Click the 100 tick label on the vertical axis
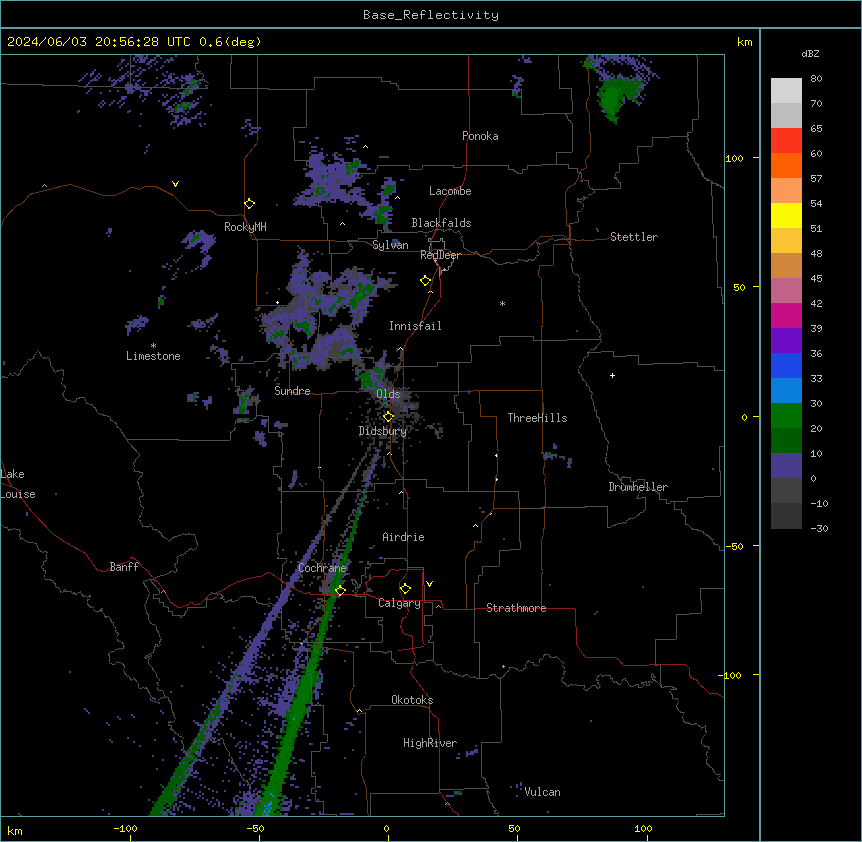Image resolution: width=862 pixels, height=842 pixels. (x=734, y=158)
